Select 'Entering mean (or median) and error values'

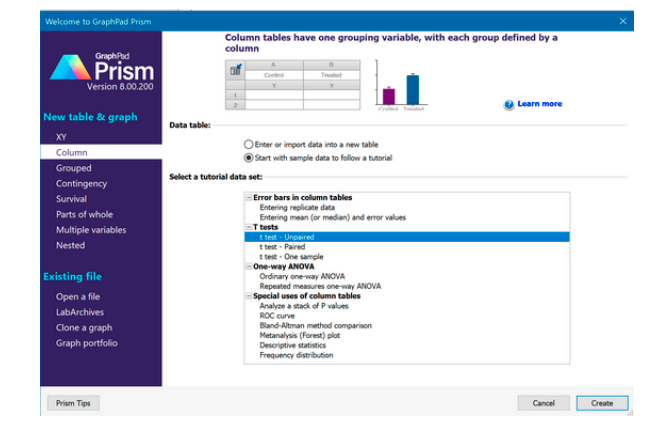[332, 217]
